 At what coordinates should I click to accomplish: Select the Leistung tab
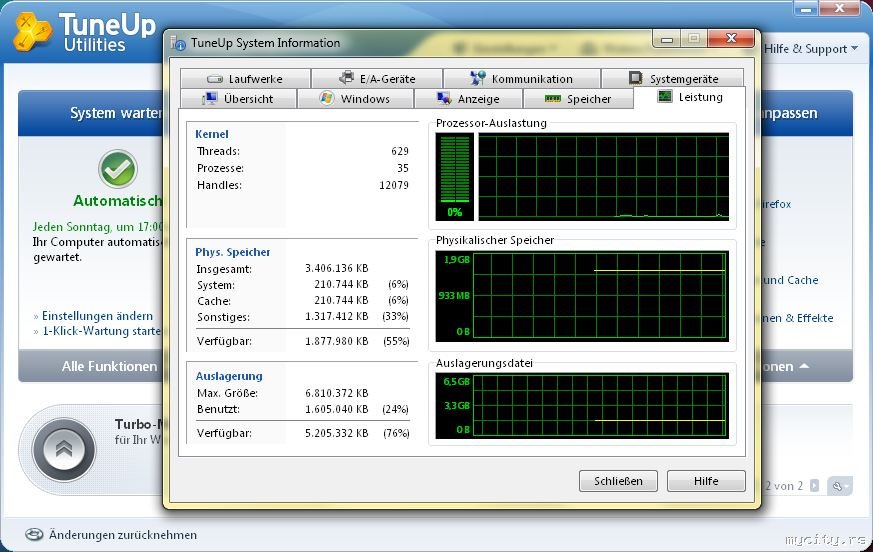point(689,97)
